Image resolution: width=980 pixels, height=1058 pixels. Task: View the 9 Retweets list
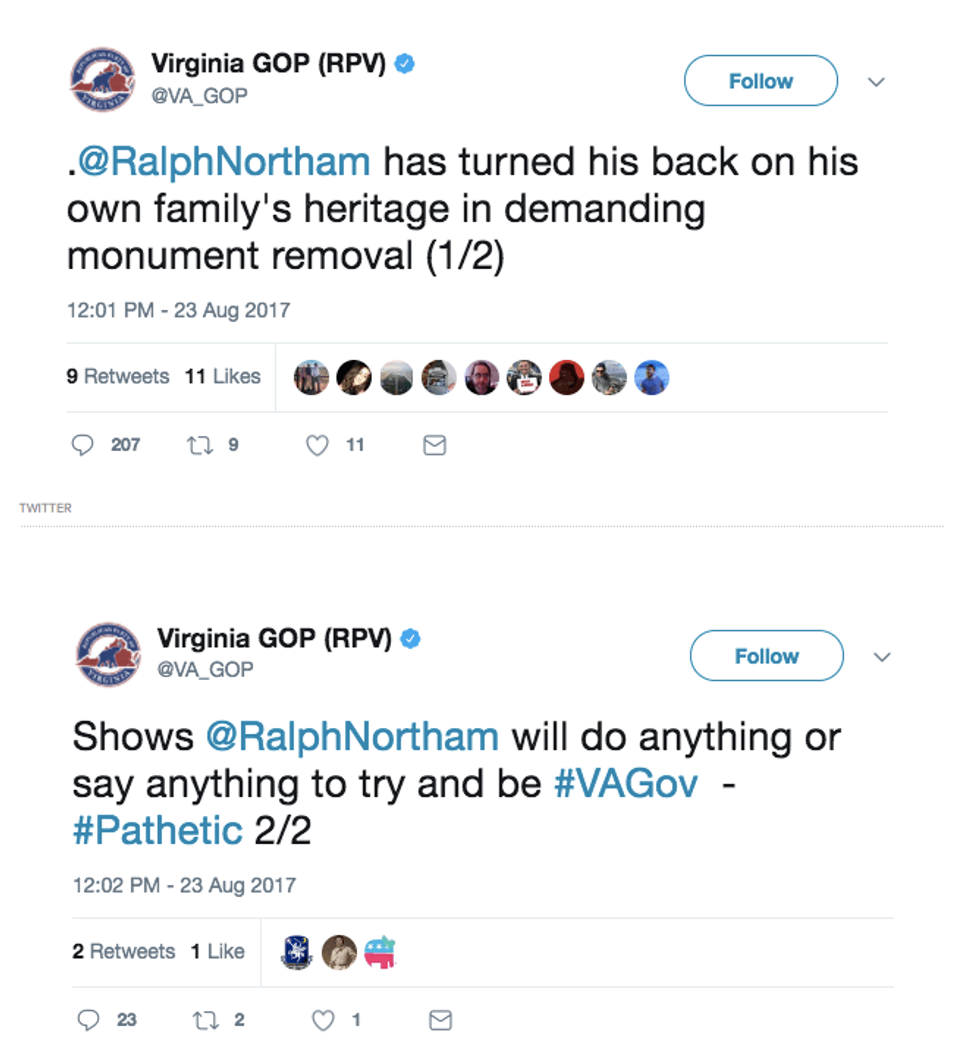pos(118,377)
